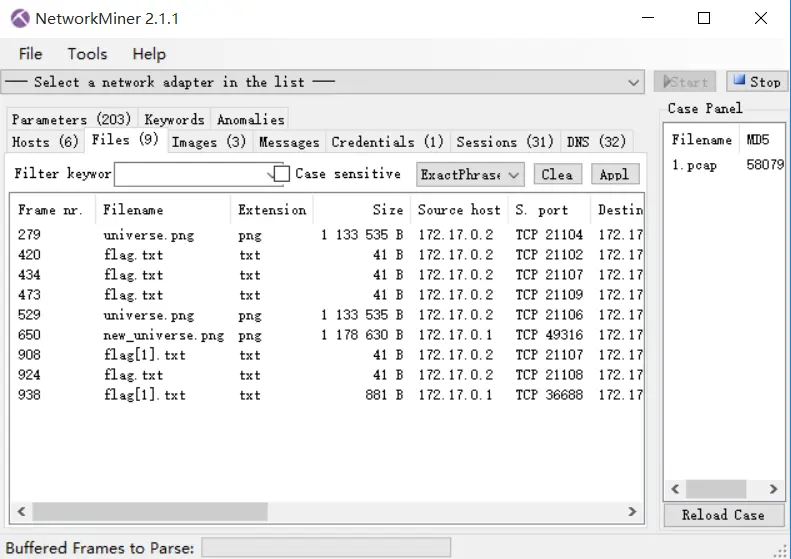Click the Start capture button
791x559 pixels.
[685, 81]
